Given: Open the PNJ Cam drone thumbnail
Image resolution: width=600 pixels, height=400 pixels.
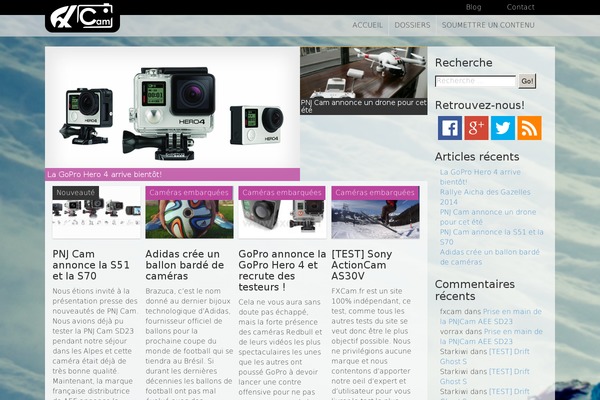Looking at the screenshot, I should point(364,73).
